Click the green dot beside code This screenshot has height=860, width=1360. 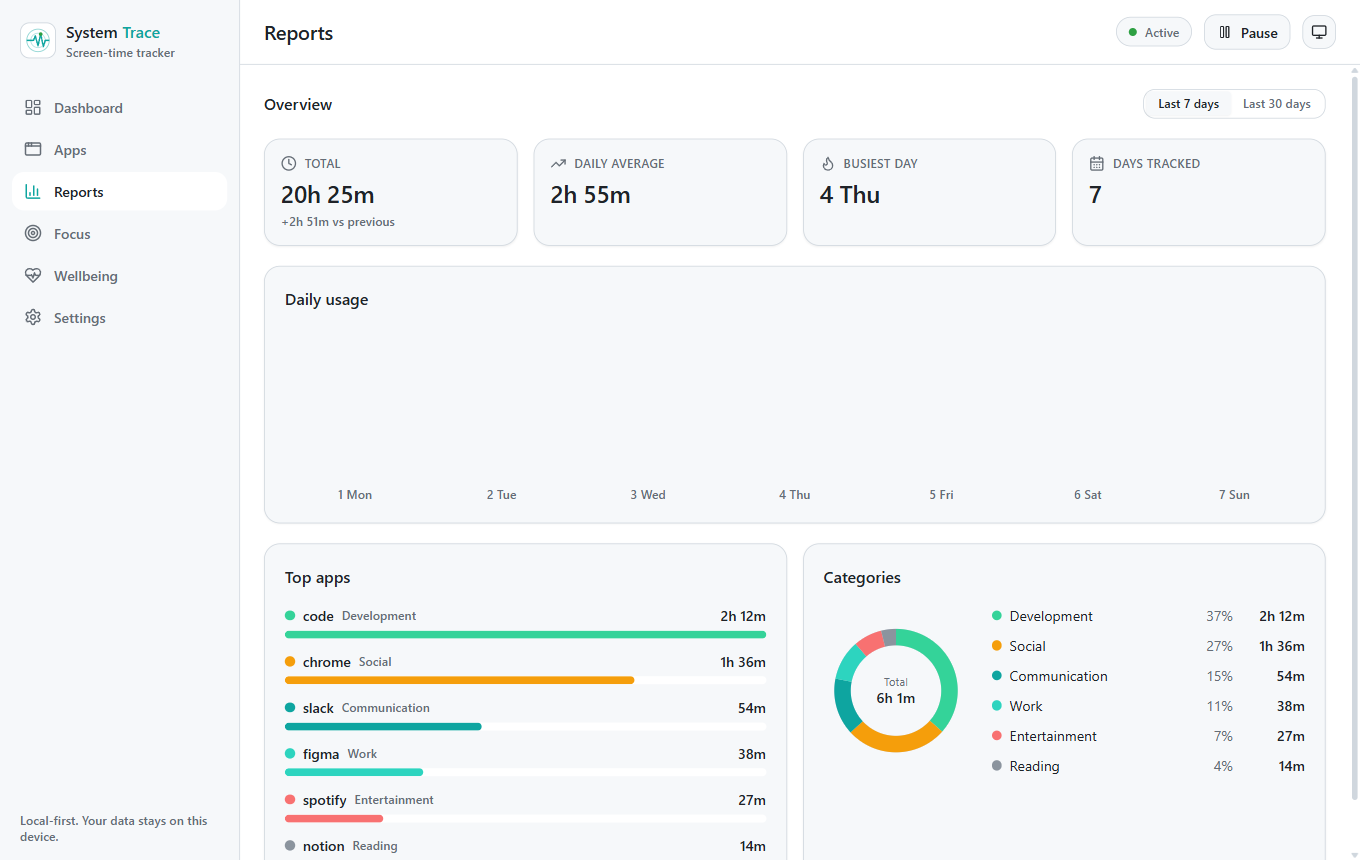coord(290,616)
